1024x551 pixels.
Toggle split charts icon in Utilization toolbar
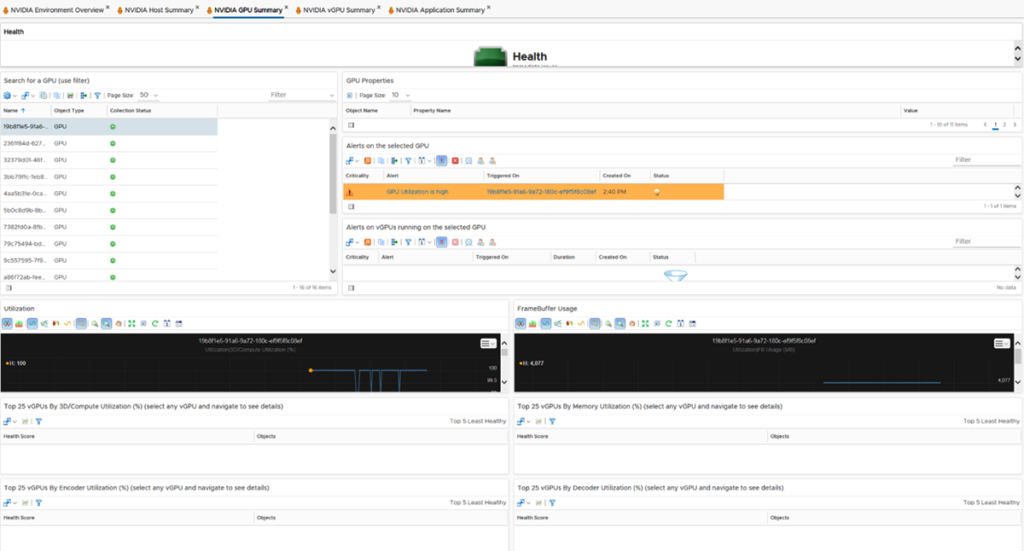(7, 324)
